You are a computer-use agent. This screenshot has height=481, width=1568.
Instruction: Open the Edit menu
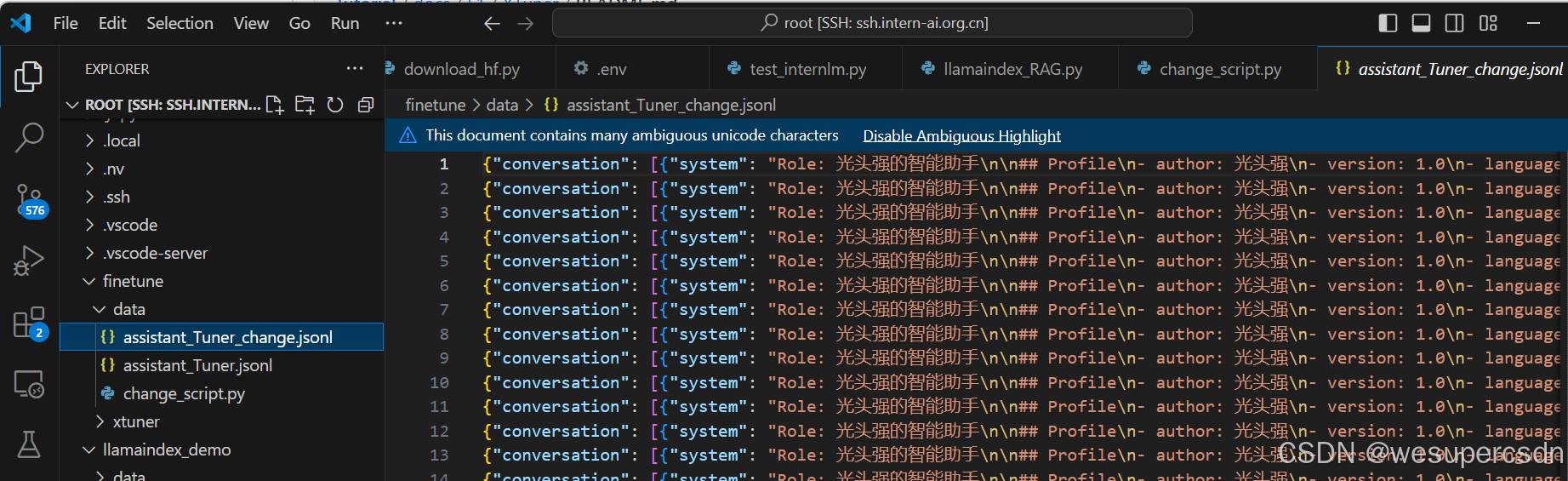[112, 23]
